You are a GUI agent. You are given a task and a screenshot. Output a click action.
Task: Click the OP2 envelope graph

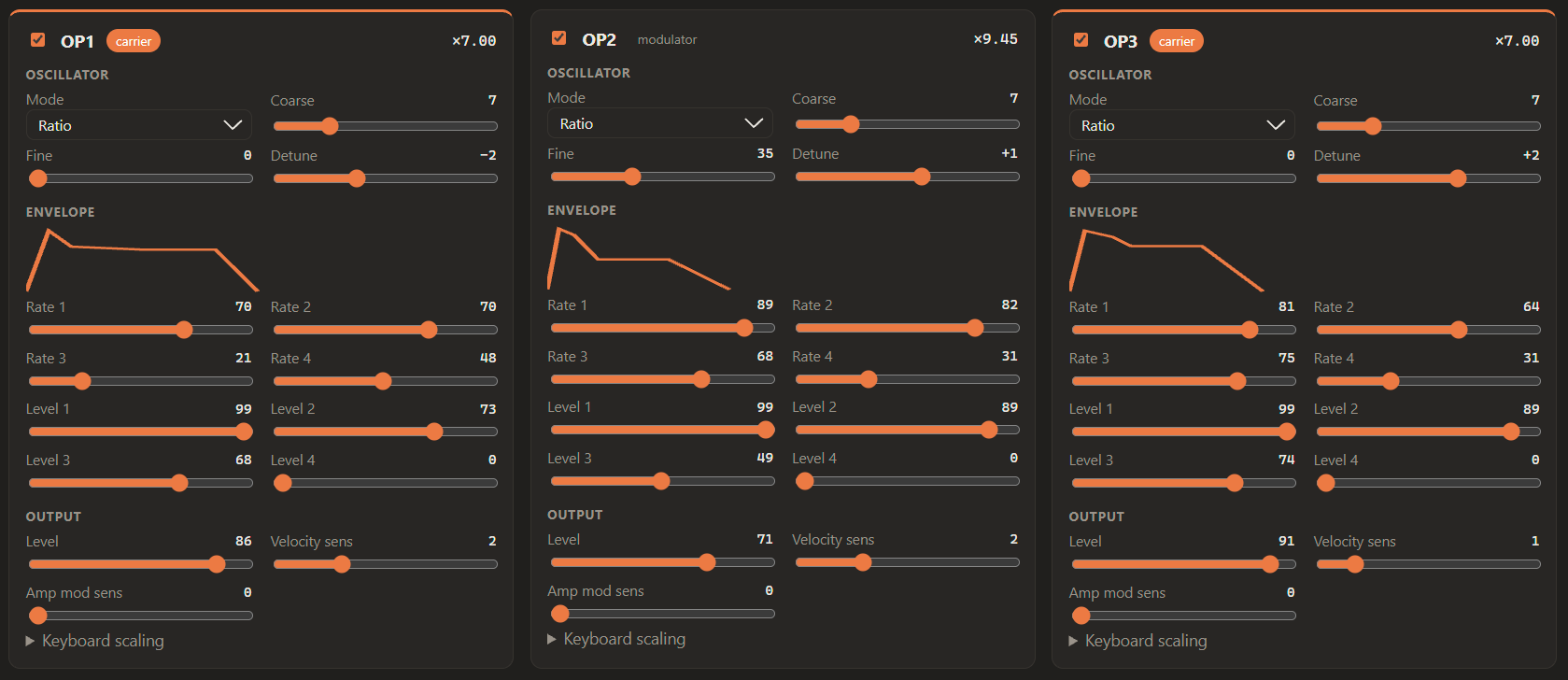(x=638, y=257)
